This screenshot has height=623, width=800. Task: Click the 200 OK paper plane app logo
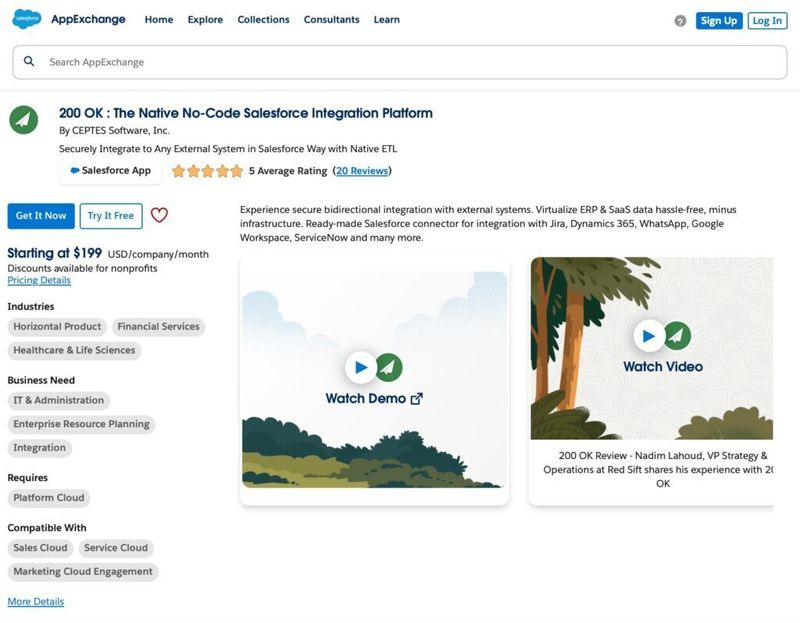click(x=23, y=120)
